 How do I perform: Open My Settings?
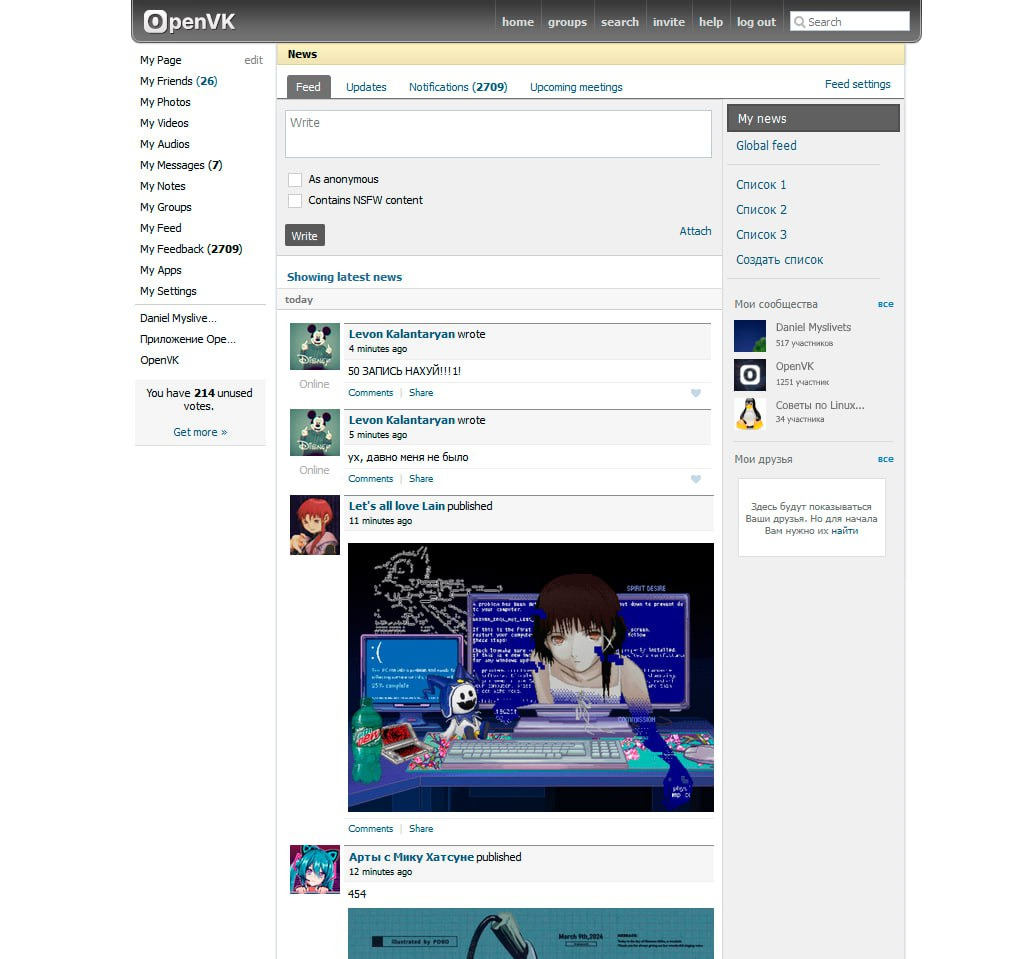[168, 292]
